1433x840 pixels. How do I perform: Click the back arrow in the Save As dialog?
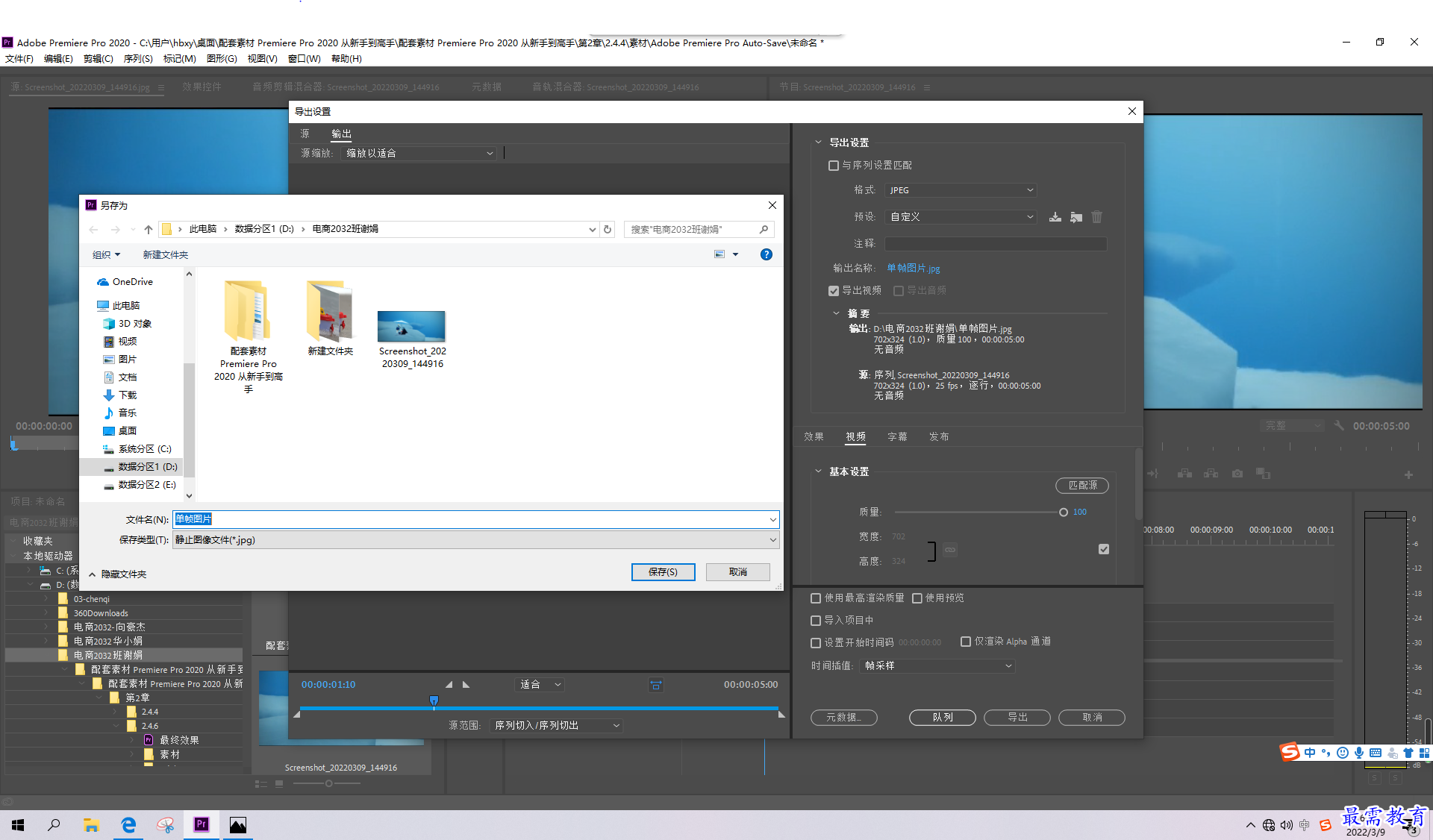[93, 229]
